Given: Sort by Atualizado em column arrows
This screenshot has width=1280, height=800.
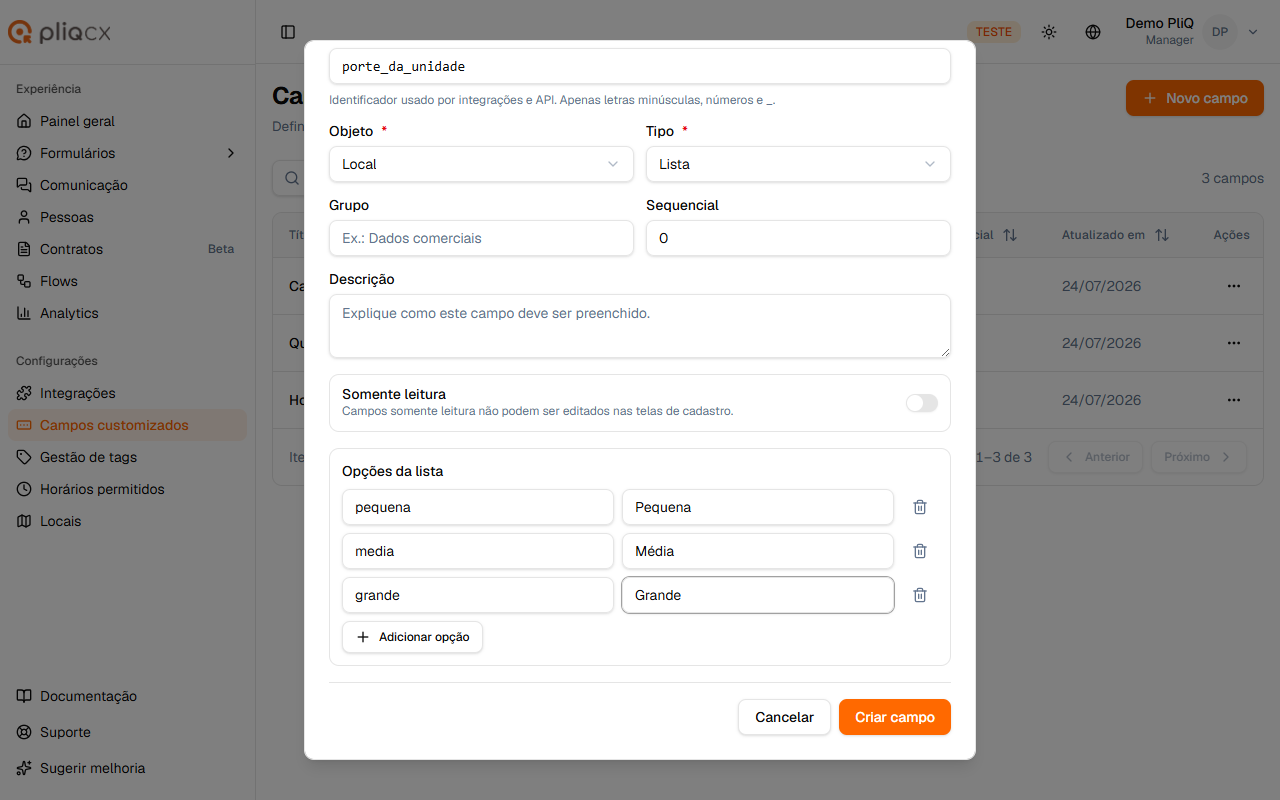Looking at the screenshot, I should click(x=1161, y=235).
